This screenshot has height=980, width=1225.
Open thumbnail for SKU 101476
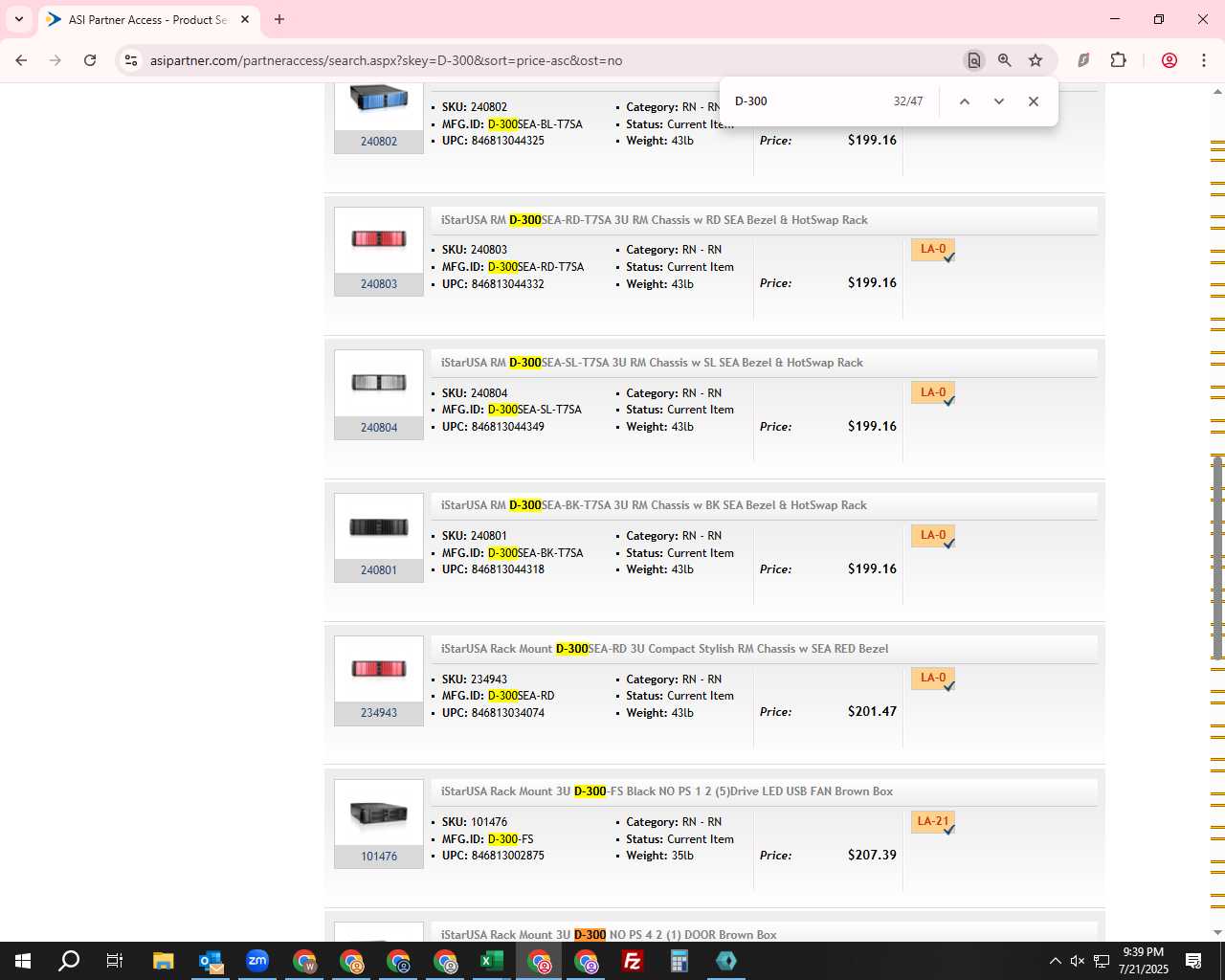pyautogui.click(x=379, y=813)
